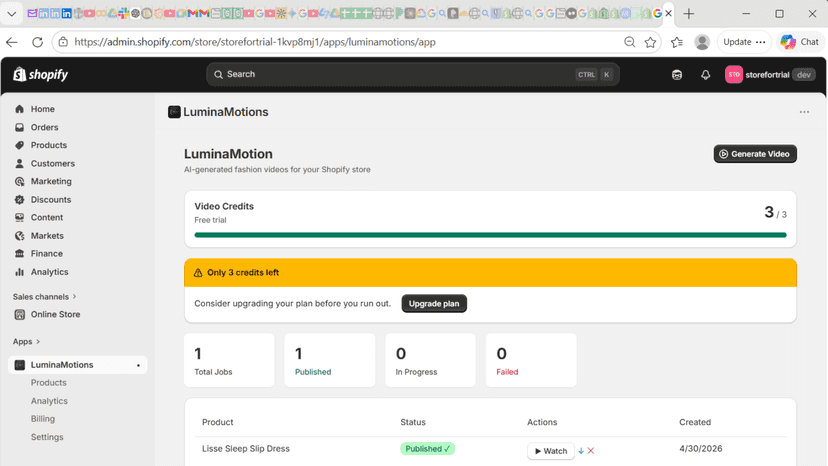Click the Markets globe icon
Image resolution: width=828 pixels, height=466 pixels.
tap(20, 236)
